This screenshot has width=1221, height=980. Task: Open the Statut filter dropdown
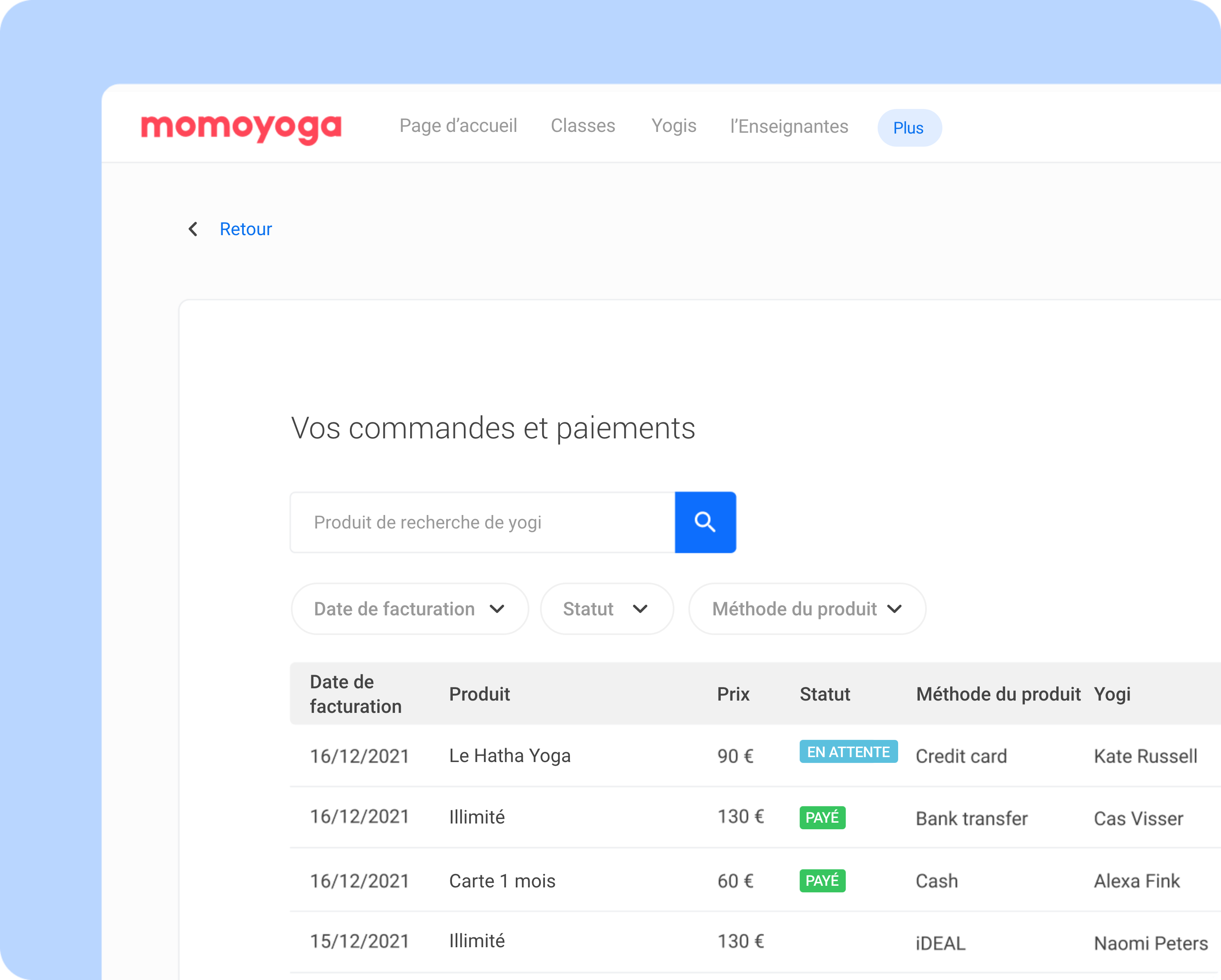[x=606, y=609]
